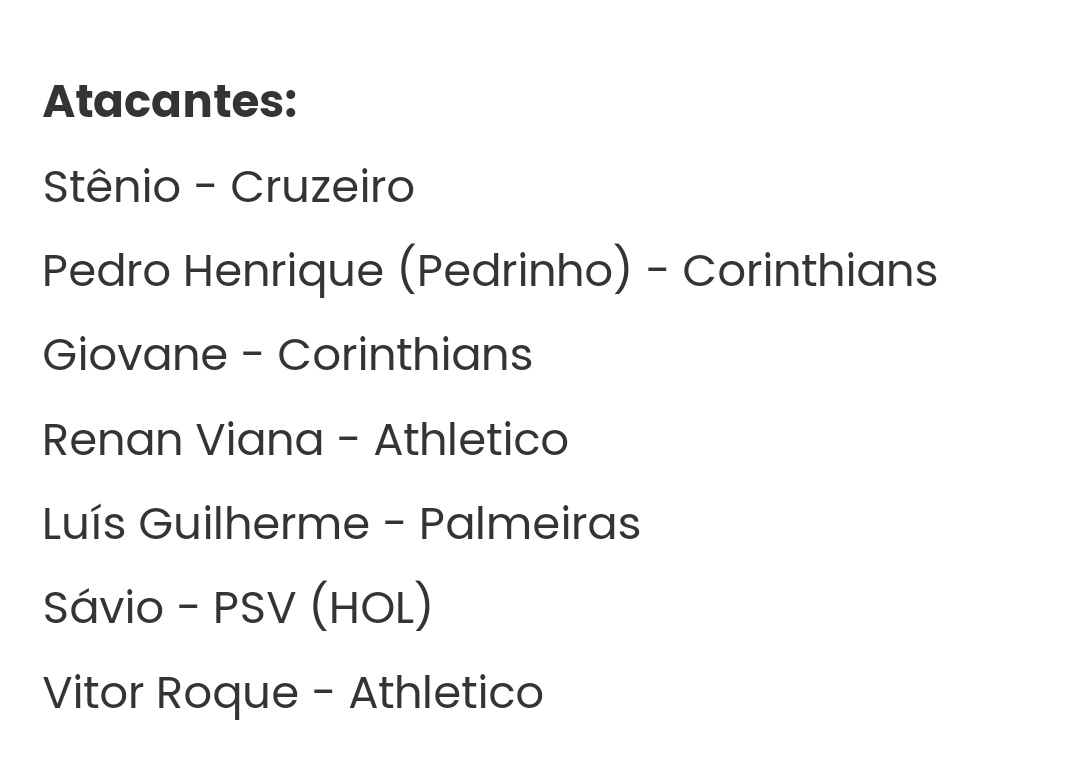Select the word Guilherme
Viewport: 1080px width, 781px height.
(x=254, y=524)
